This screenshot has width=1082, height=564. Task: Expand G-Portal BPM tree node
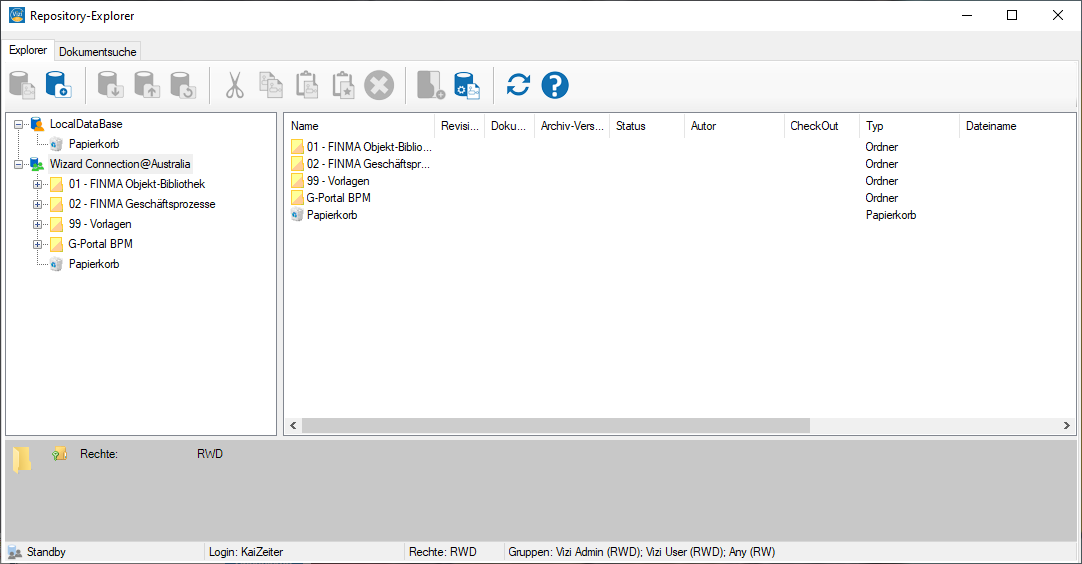tap(38, 244)
